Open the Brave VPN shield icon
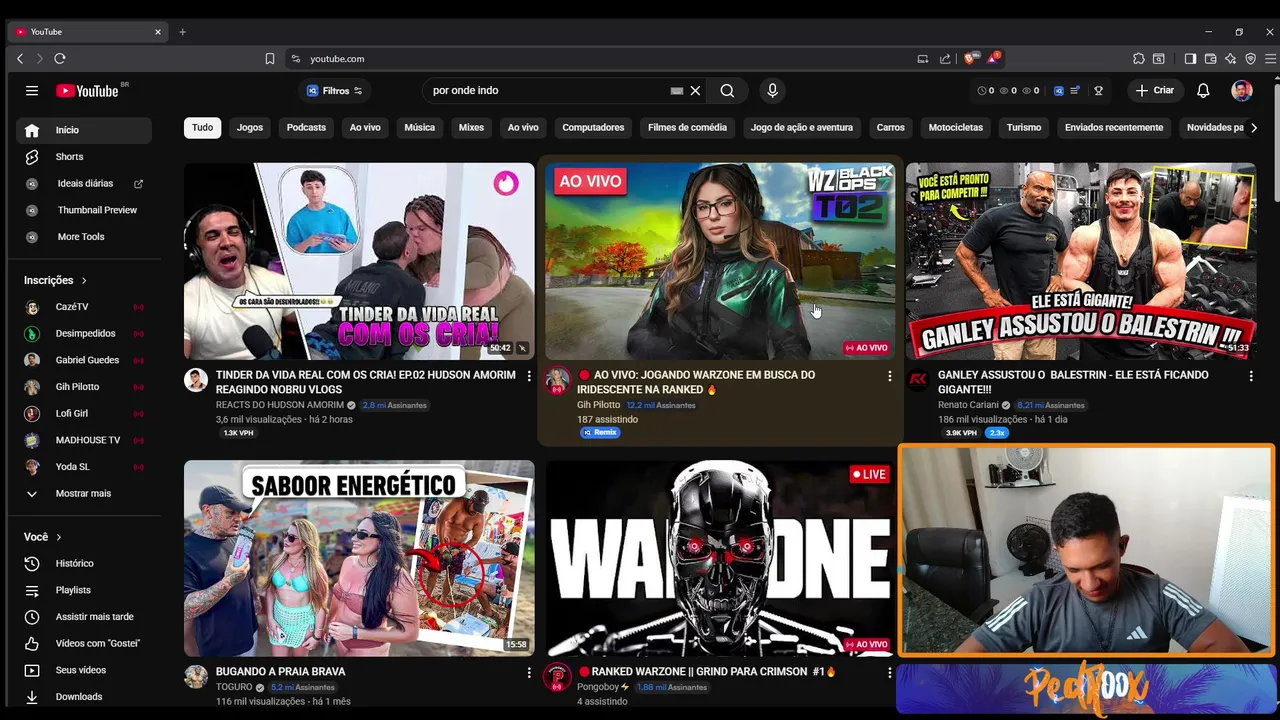The height and width of the screenshot is (720, 1280). [1250, 59]
